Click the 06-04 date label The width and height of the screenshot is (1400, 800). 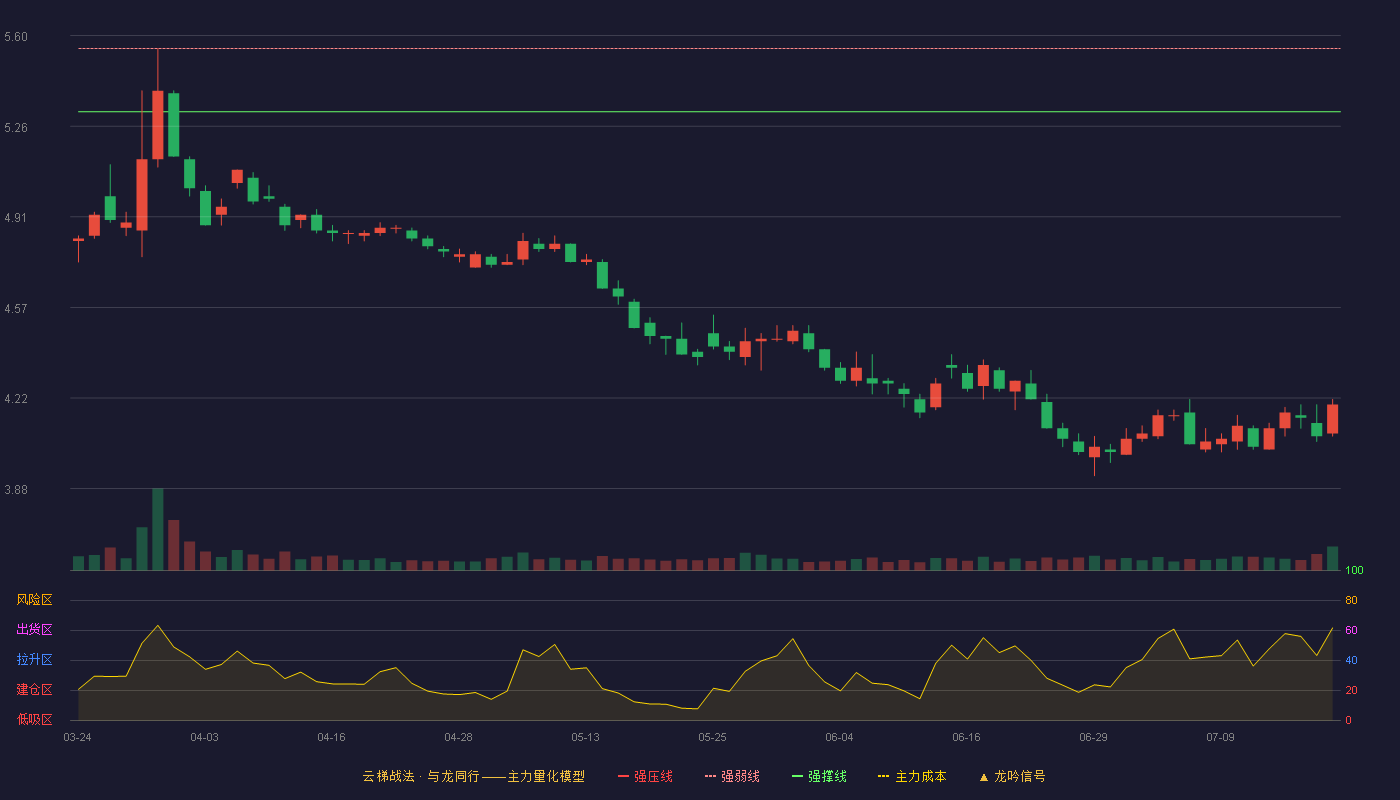pyautogui.click(x=840, y=737)
